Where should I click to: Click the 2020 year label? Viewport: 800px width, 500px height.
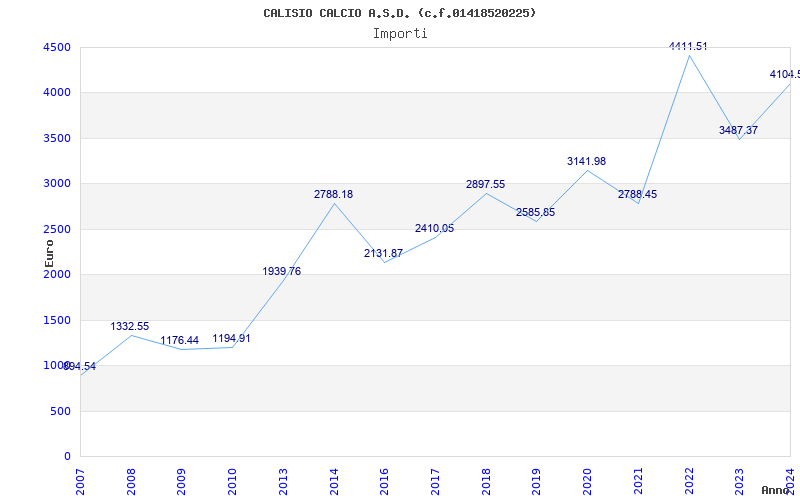pyautogui.click(x=587, y=482)
